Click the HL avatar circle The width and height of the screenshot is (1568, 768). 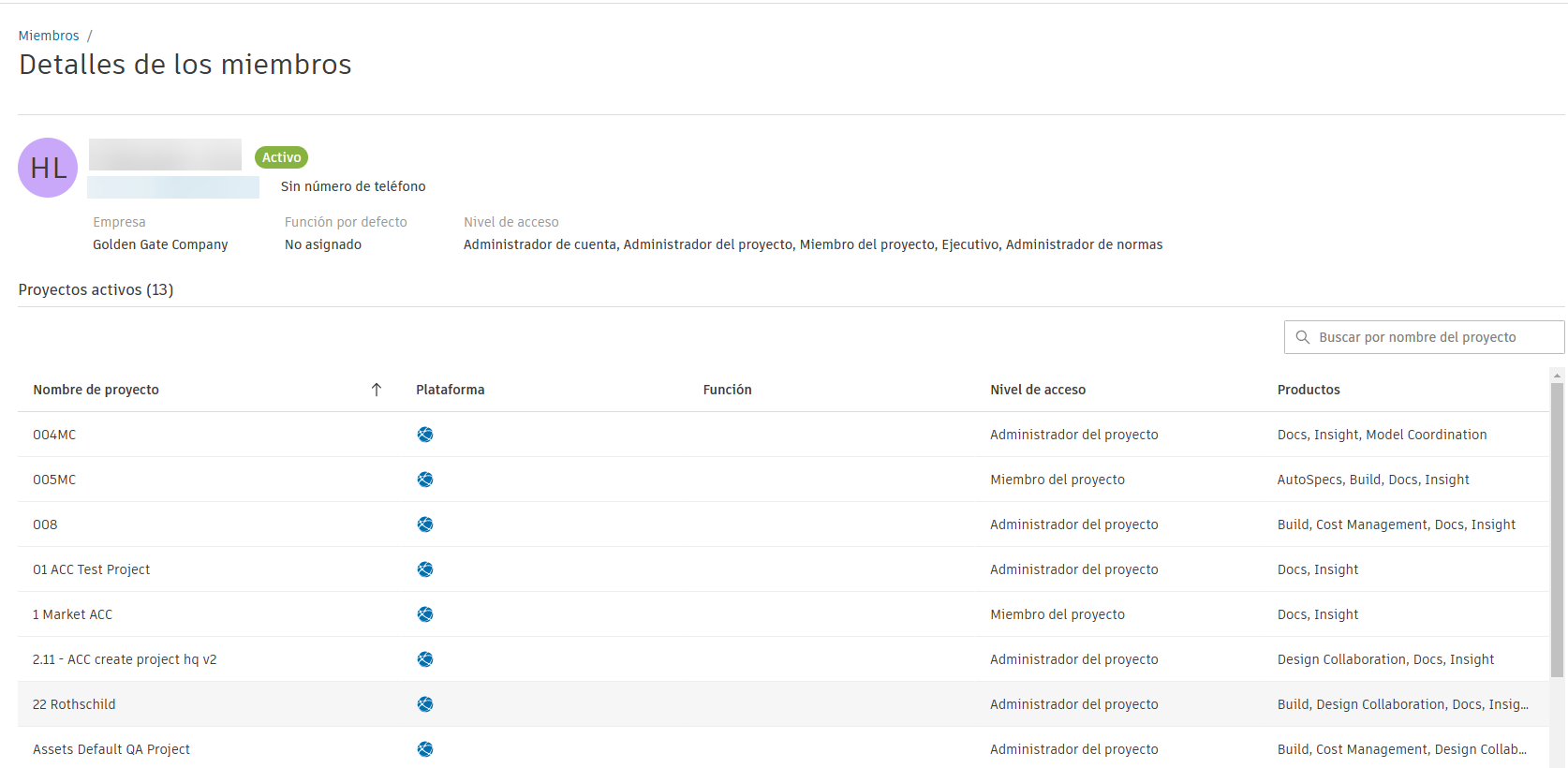point(48,168)
